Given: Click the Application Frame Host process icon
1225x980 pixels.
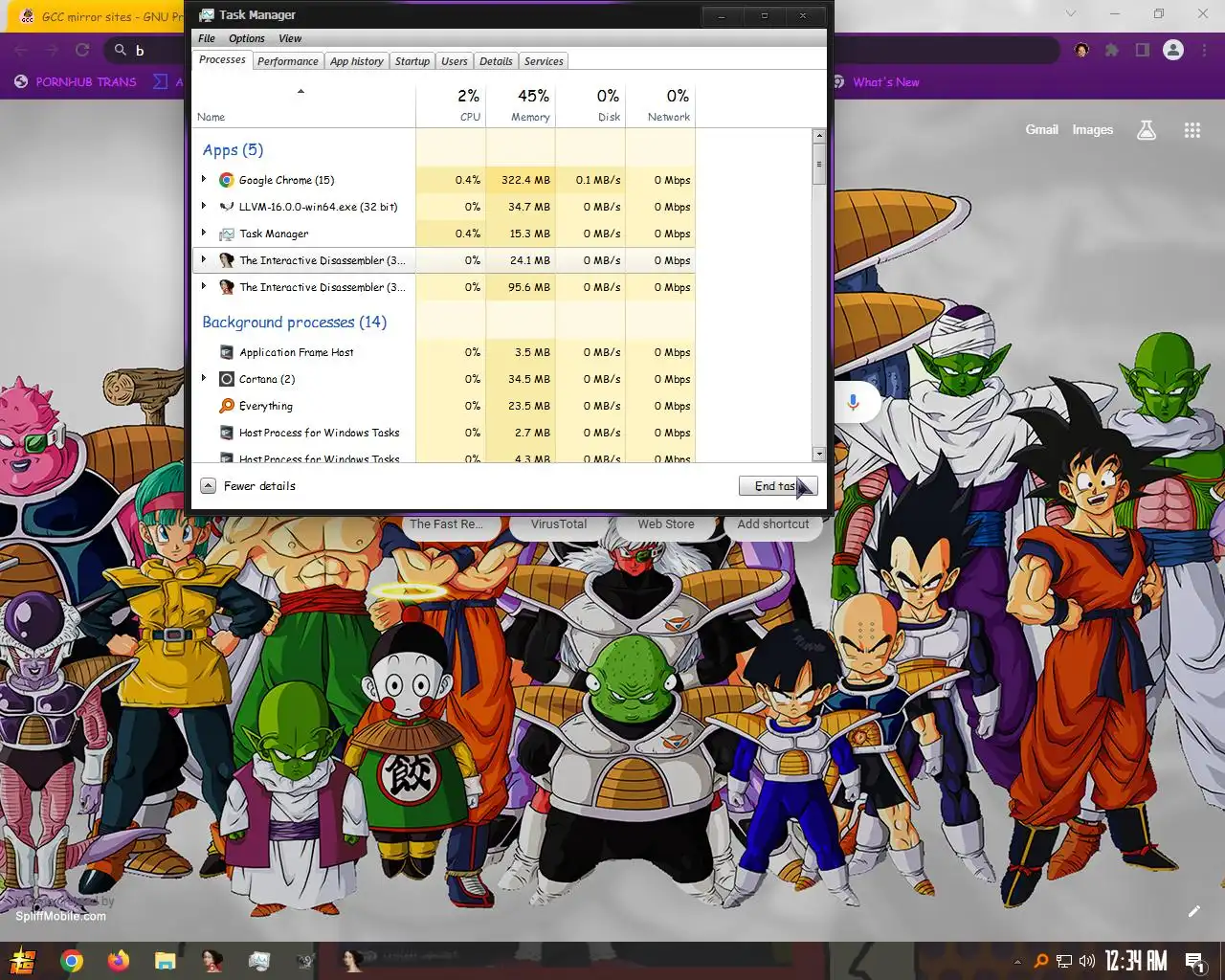Looking at the screenshot, I should (x=227, y=352).
